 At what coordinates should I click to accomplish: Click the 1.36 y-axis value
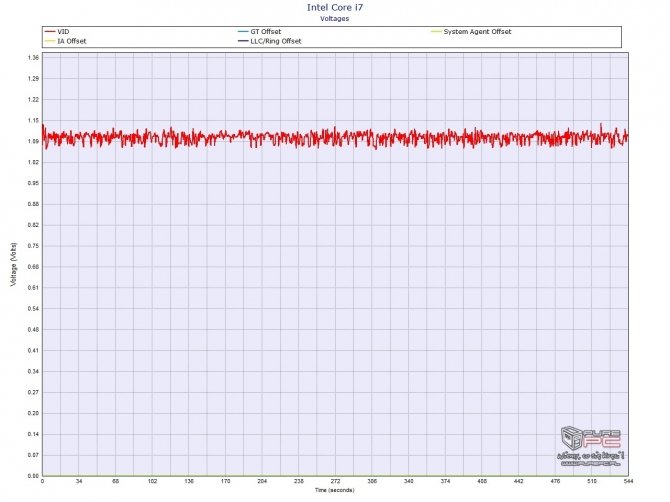pos(33,58)
